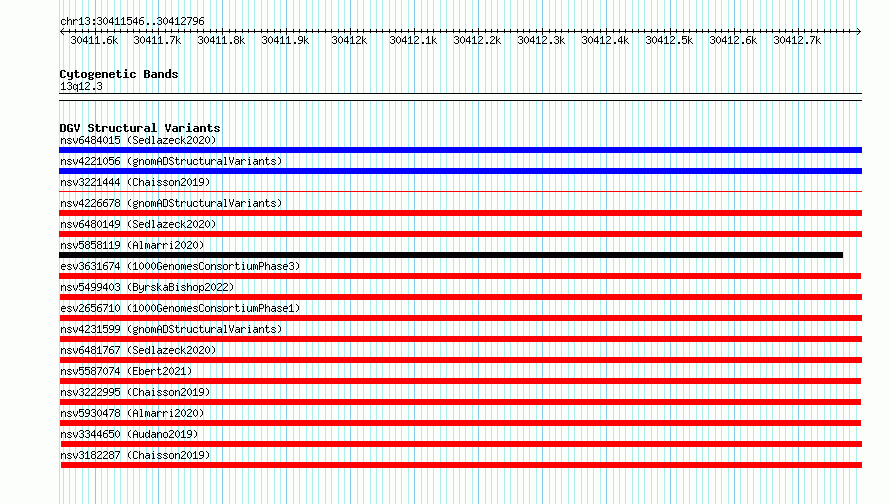Open nsv4231599 (gnomADStructuralVariants) label
Viewport: 890px width, 504px height.
click(x=171, y=329)
